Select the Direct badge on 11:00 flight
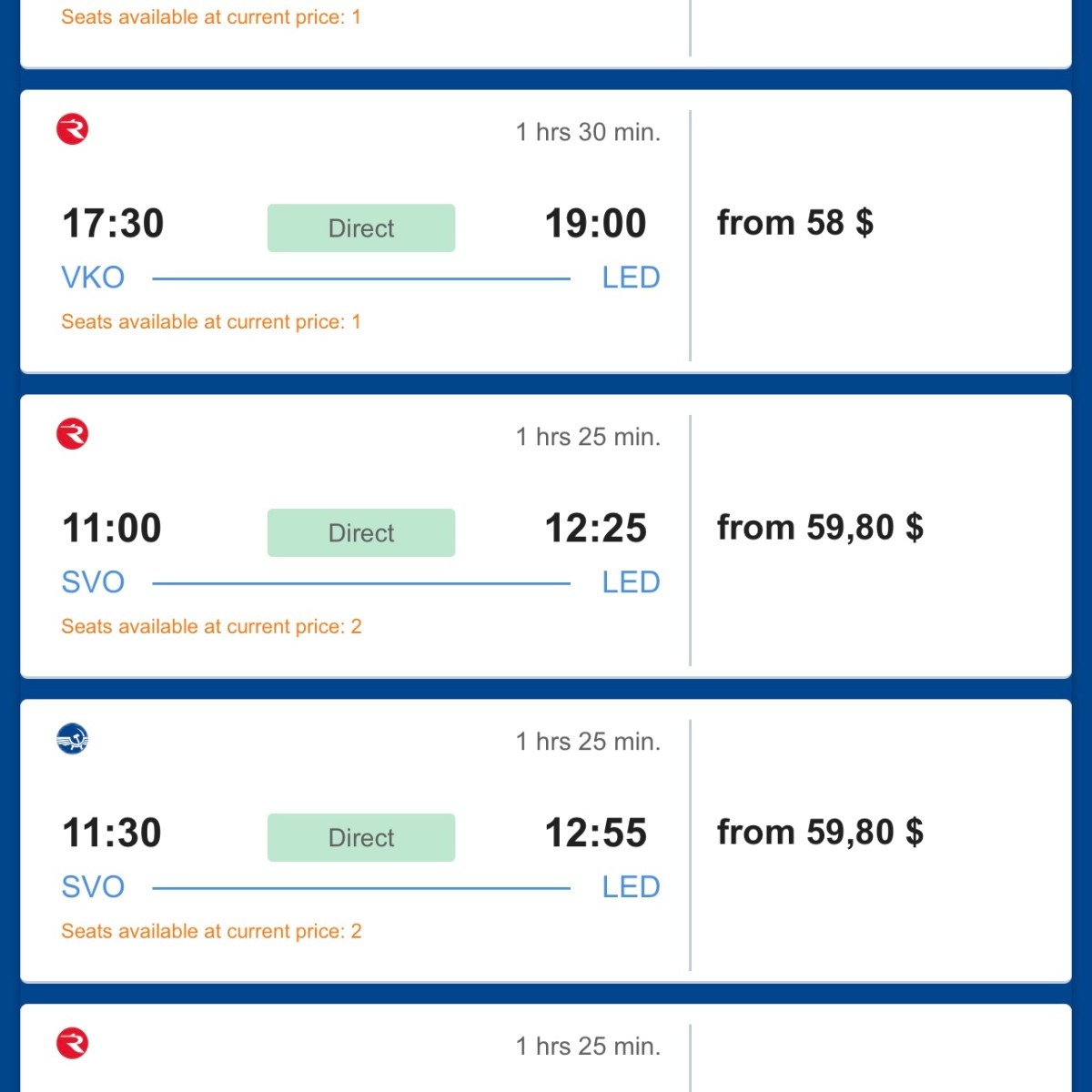This screenshot has height=1092, width=1092. coord(361,533)
